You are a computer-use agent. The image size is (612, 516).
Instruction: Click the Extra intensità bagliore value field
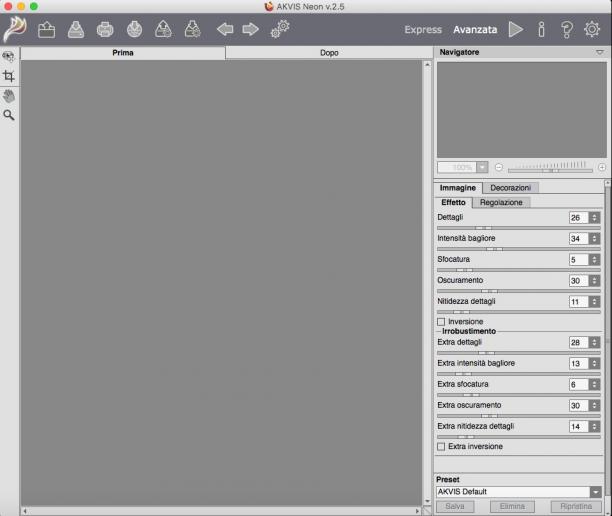pos(578,364)
